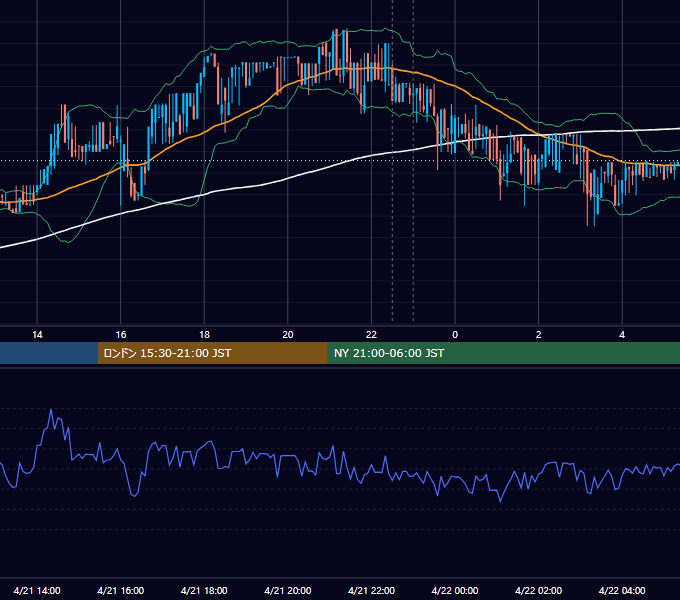The image size is (680, 600).
Task: Click the 4/22 02:00 date label
Action: click(538, 590)
